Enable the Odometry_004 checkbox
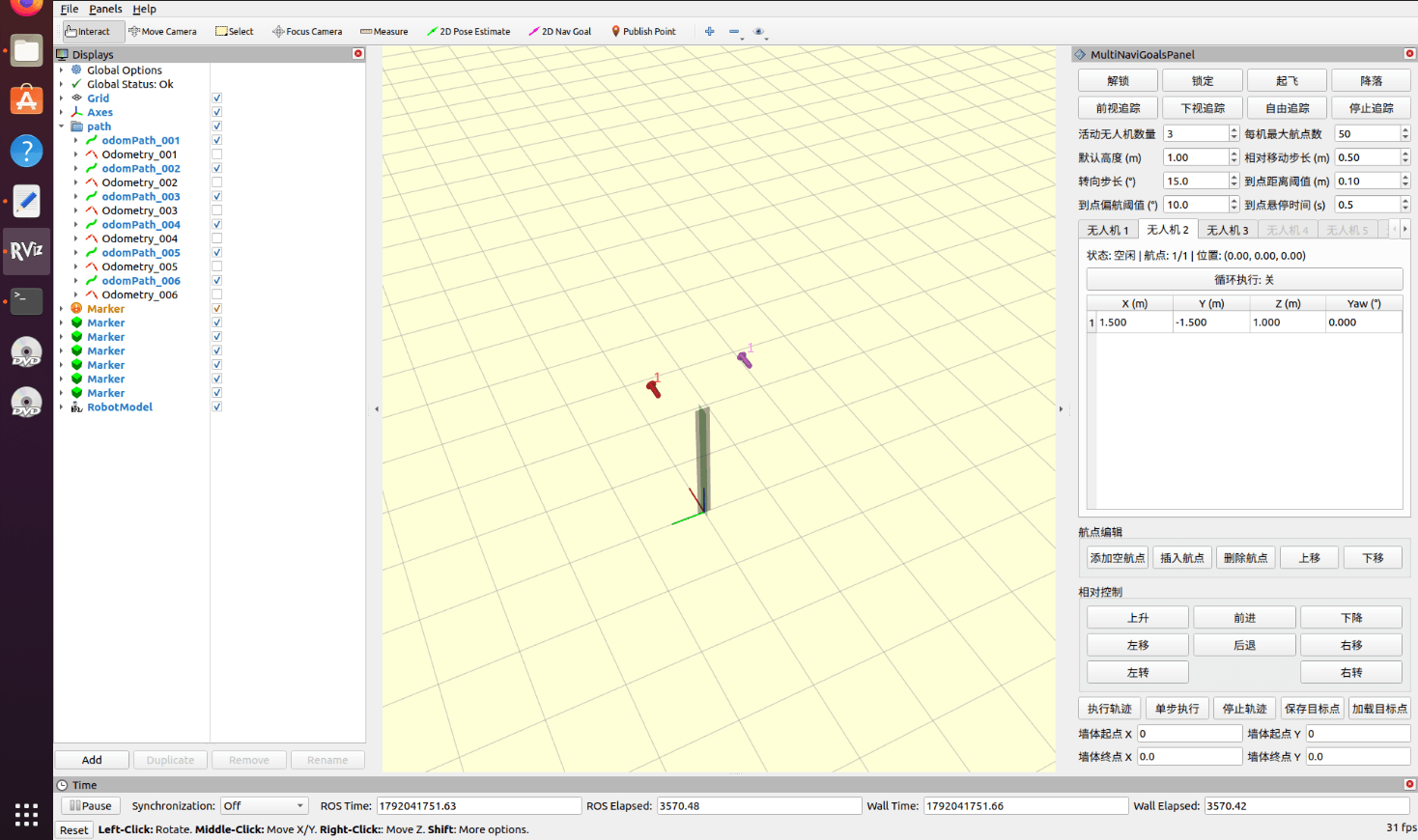 pos(217,238)
